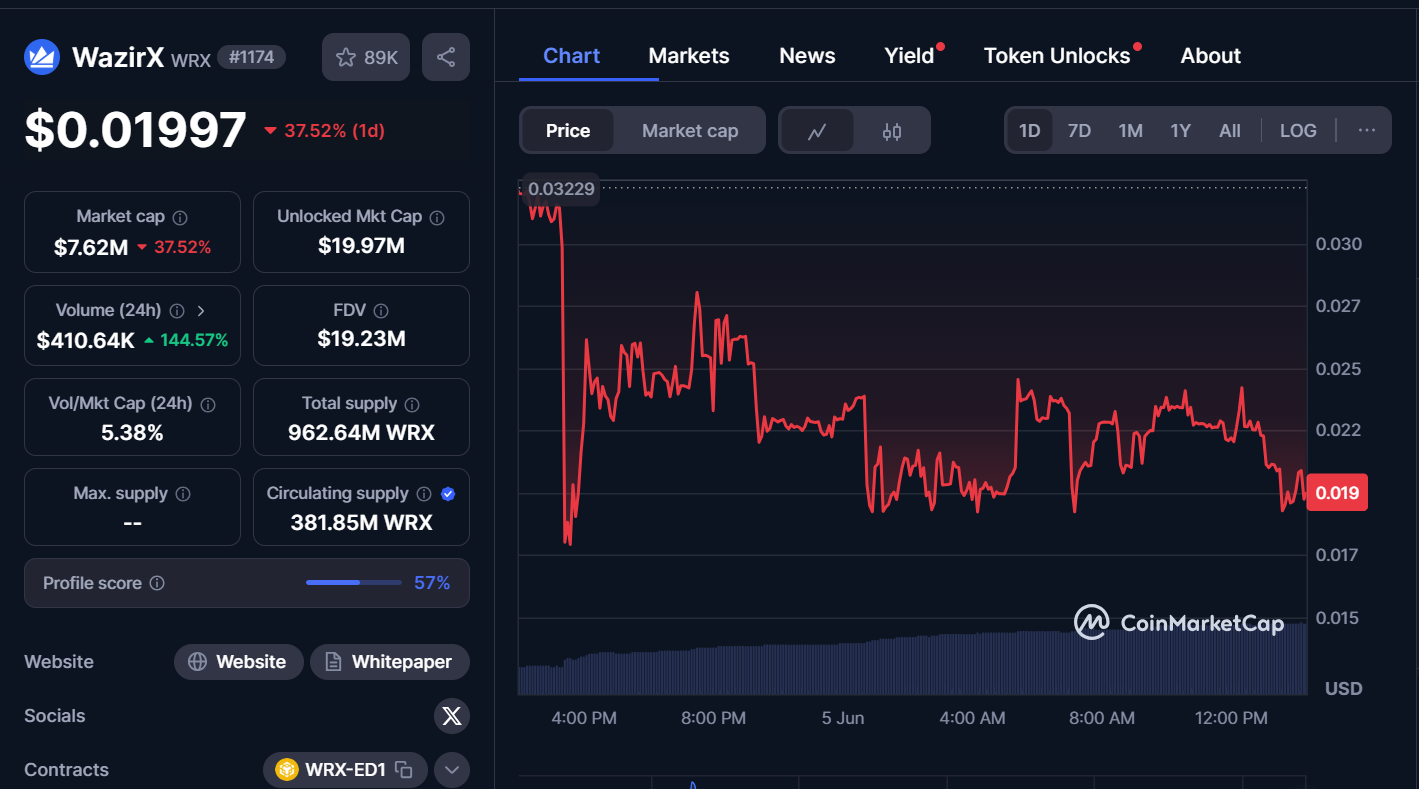
Task: Click the 57% profile score value
Action: (432, 583)
